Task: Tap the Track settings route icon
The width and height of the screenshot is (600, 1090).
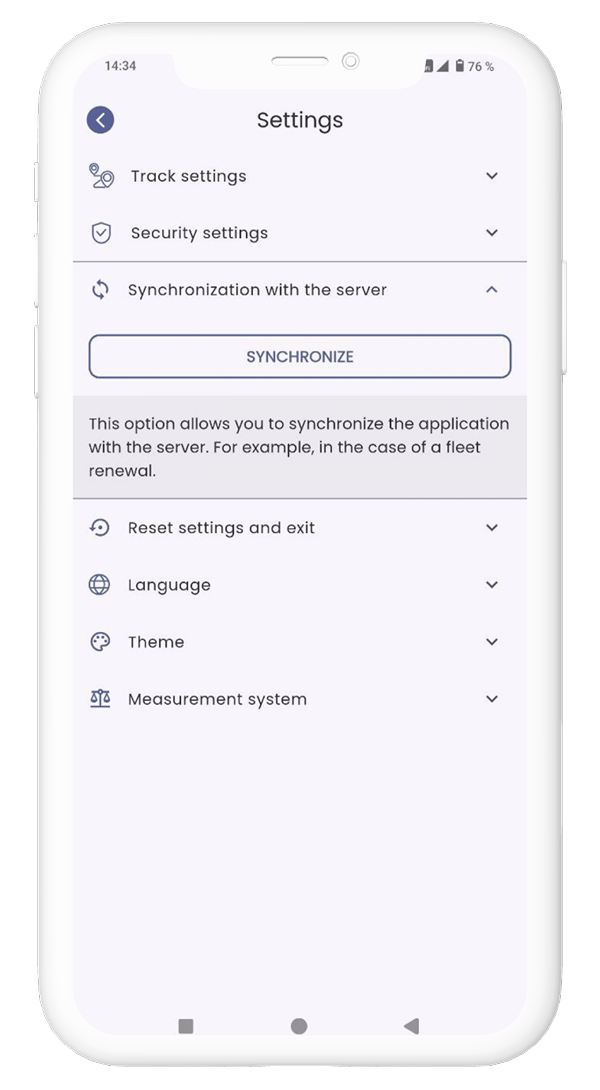Action: pos(101,176)
